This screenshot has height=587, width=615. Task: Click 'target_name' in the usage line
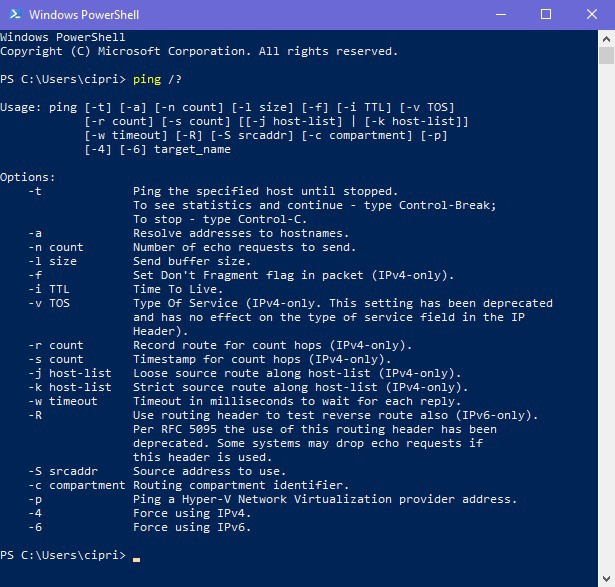tap(192, 149)
